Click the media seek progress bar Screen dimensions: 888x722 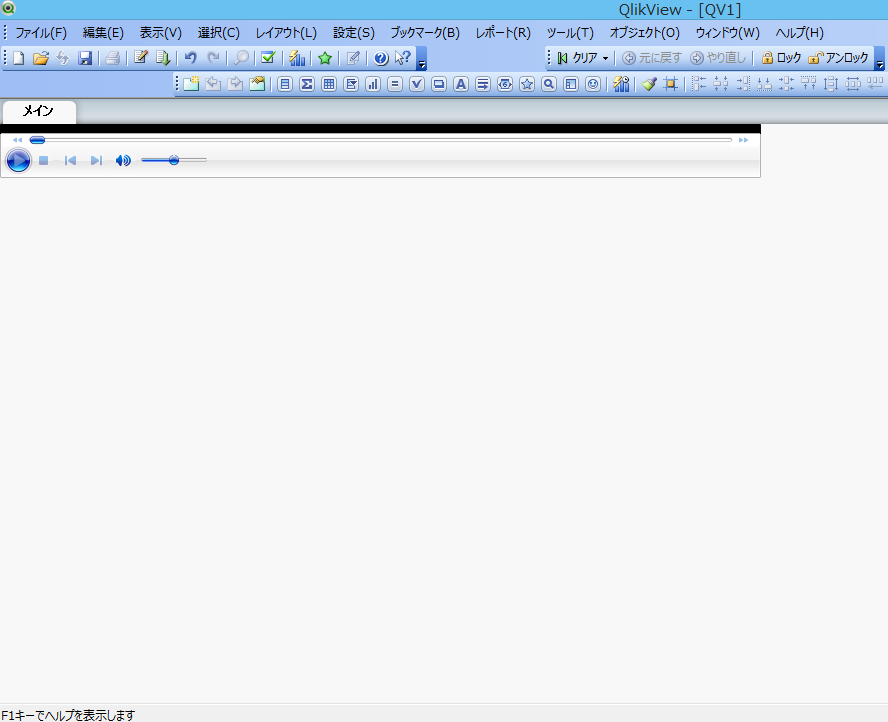pos(381,139)
